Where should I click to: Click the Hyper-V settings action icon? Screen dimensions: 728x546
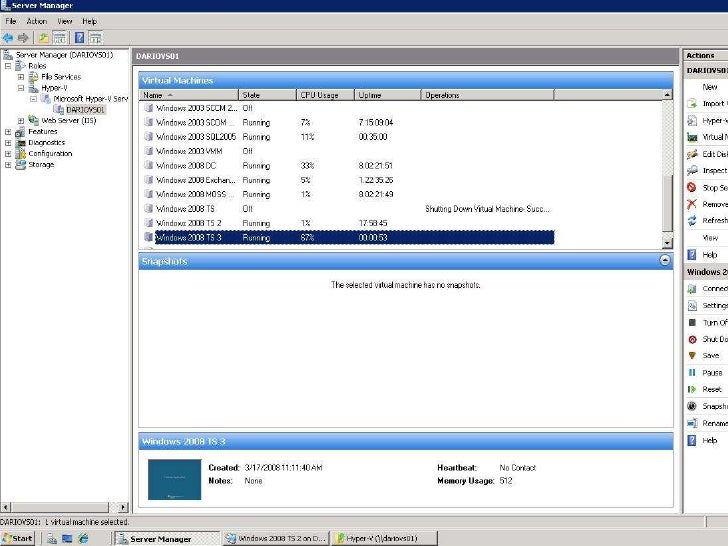[692, 121]
